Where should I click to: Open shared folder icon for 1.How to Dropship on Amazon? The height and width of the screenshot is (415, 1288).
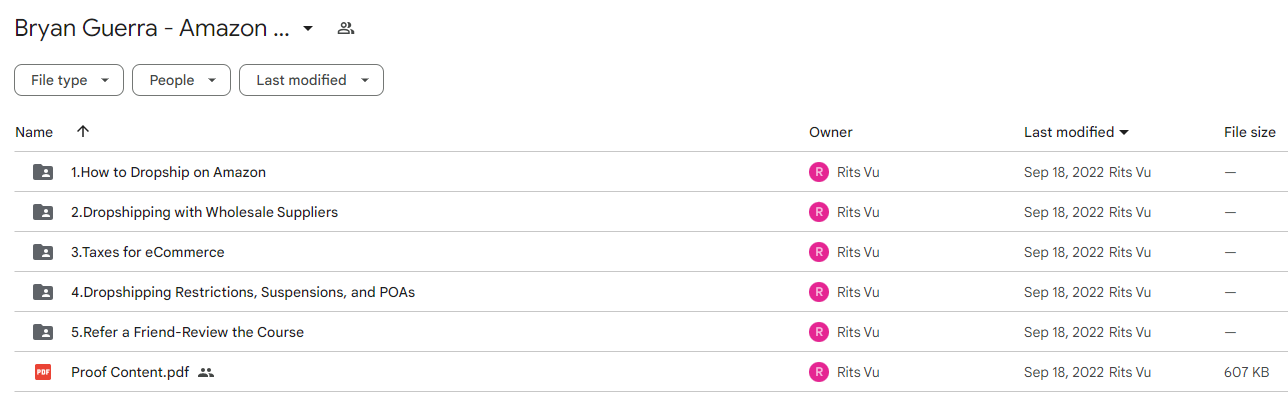[43, 172]
